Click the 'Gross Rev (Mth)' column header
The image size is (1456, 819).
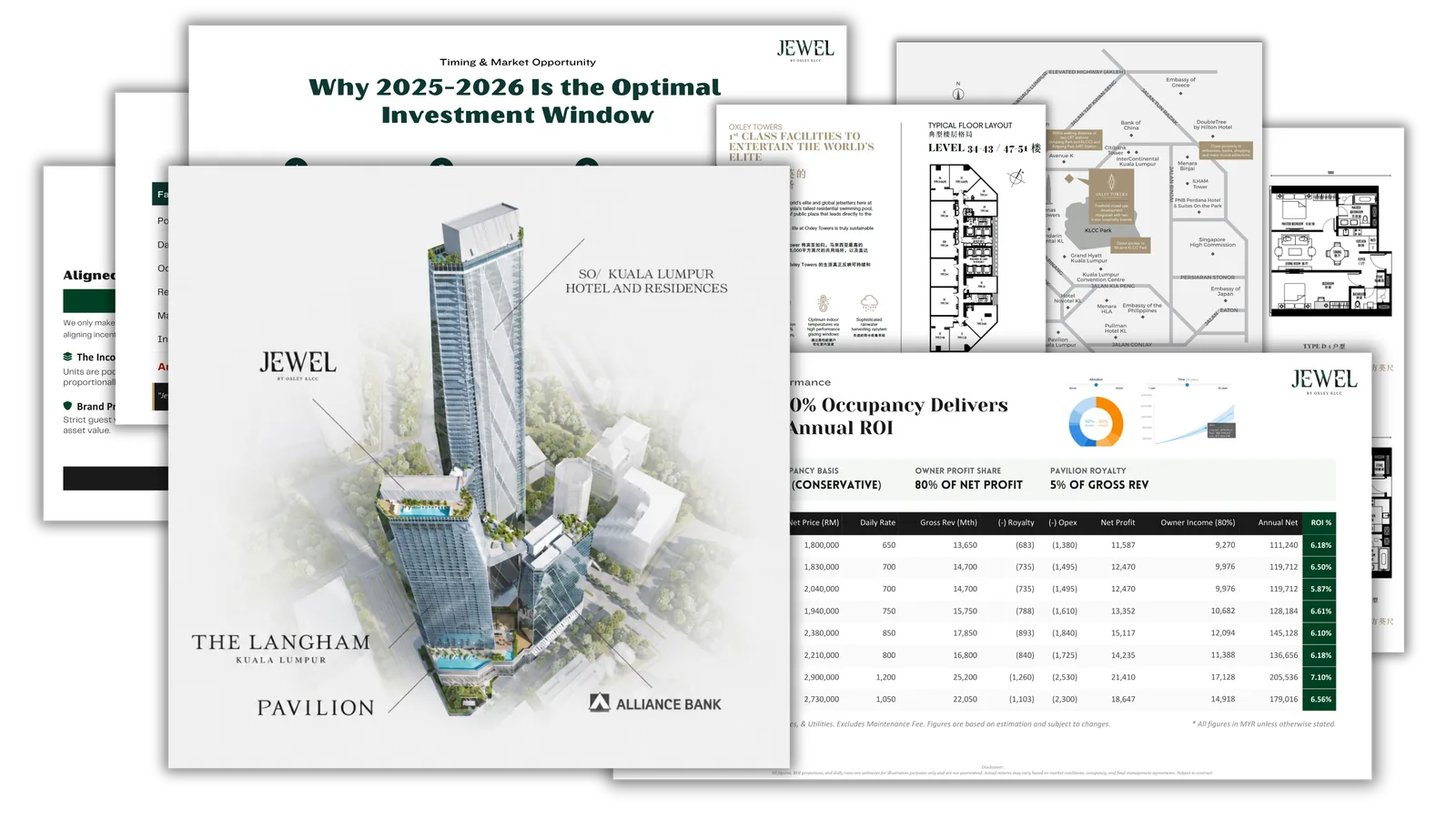click(948, 522)
